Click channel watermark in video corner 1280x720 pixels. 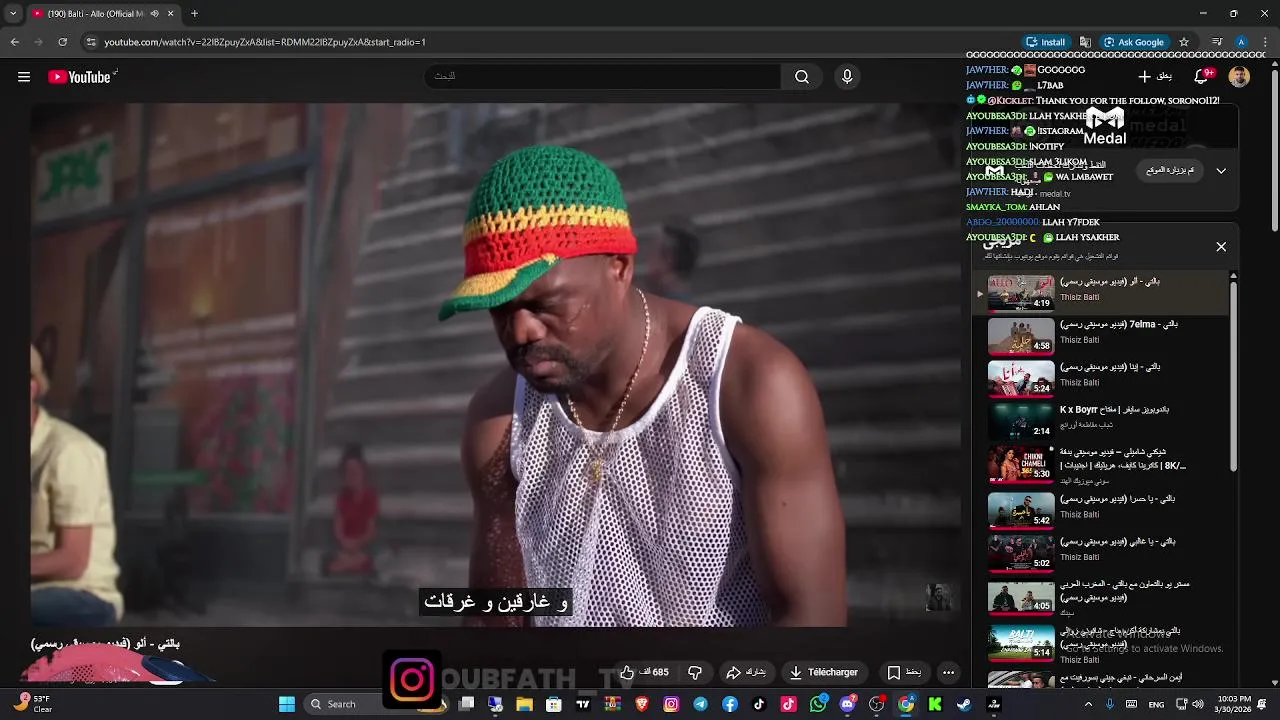[938, 597]
